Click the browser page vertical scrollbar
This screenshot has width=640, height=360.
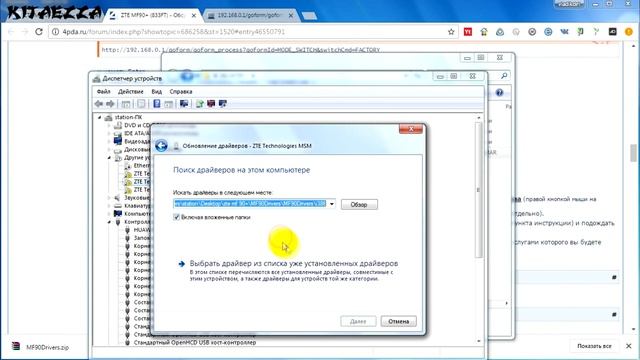pos(633,153)
